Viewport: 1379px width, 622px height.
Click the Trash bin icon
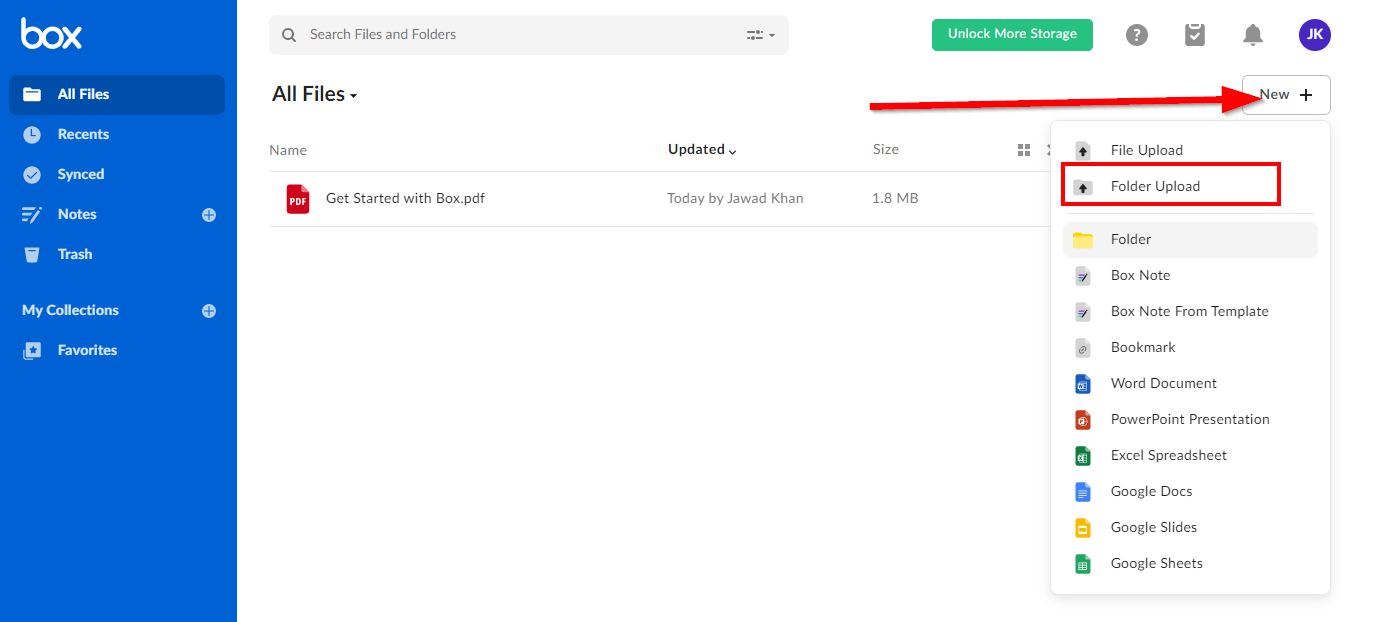point(32,255)
